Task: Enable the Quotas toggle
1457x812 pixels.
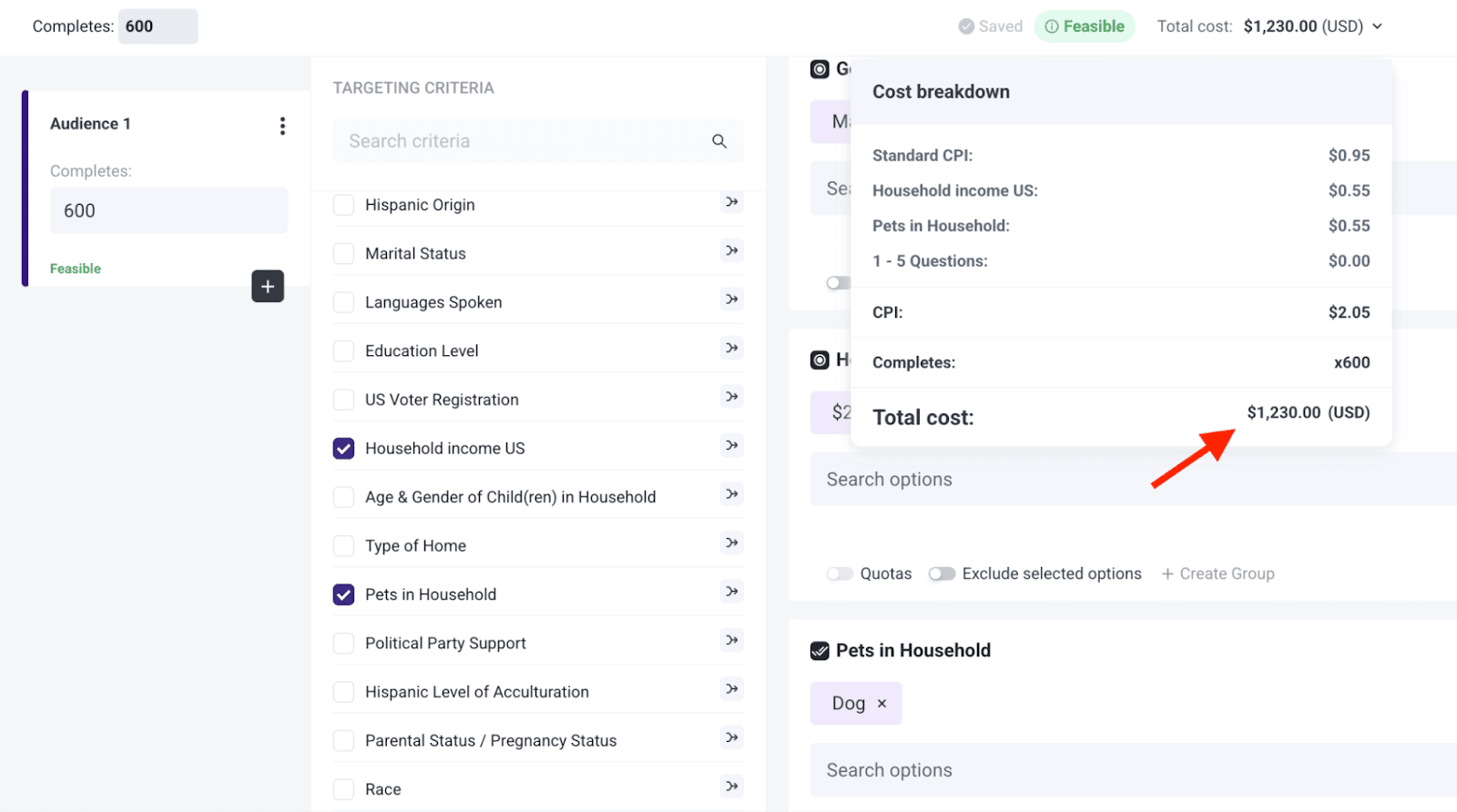Action: click(840, 573)
